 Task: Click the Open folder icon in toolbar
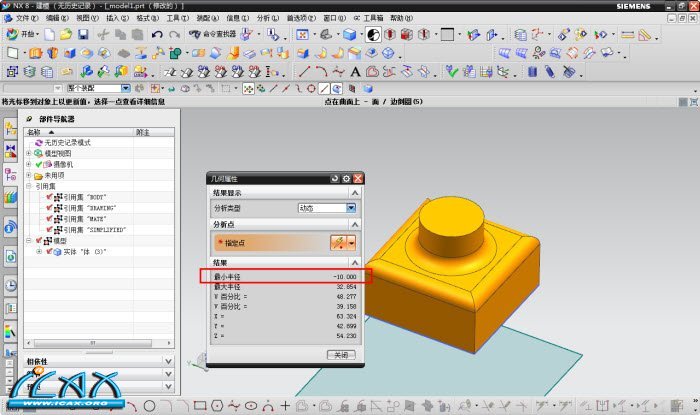tap(66, 35)
